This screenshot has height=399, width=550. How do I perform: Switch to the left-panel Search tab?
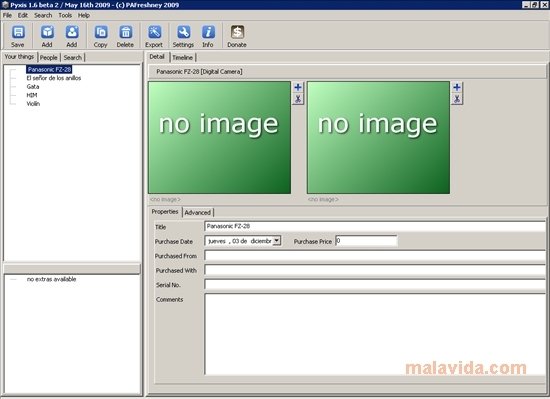click(73, 58)
